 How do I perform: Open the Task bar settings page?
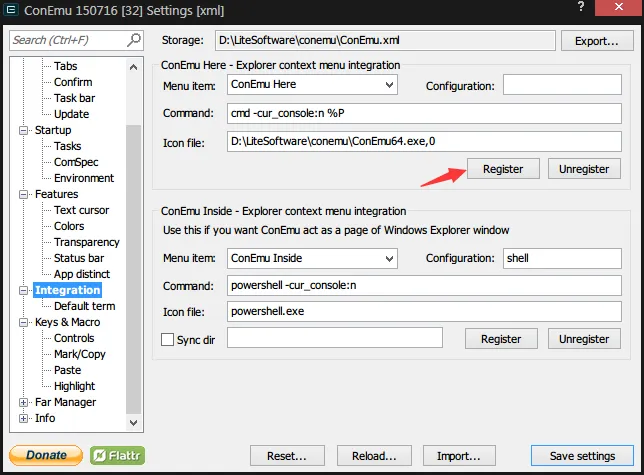74,98
